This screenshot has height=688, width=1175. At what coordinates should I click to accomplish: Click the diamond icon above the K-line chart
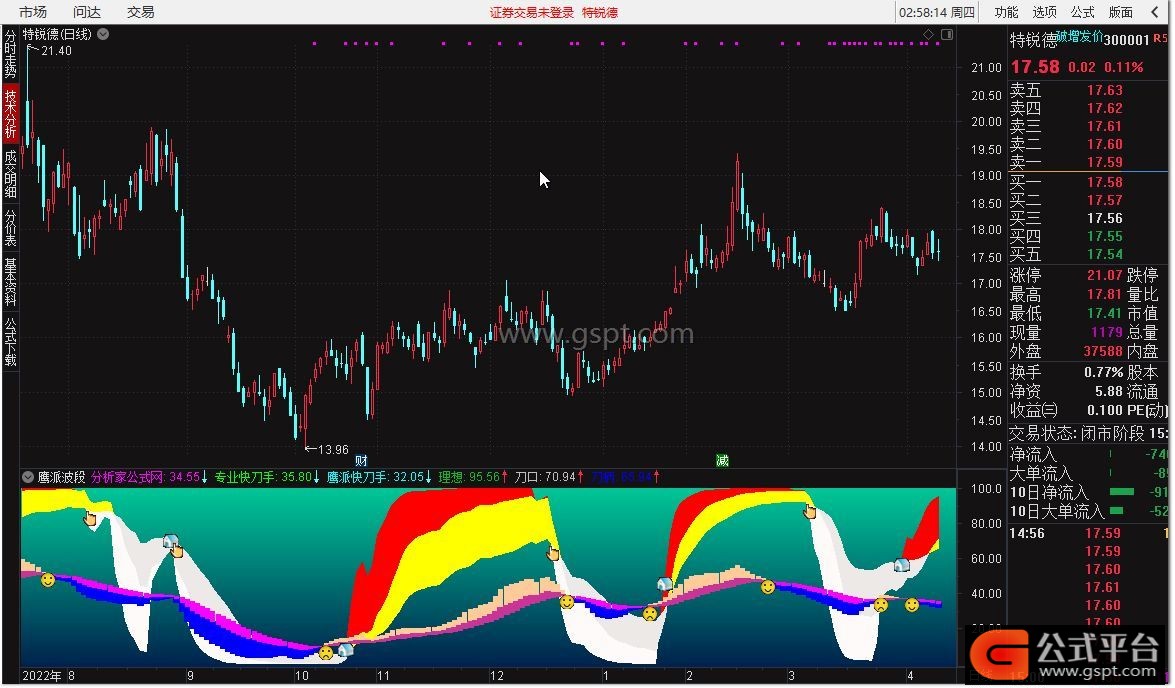click(x=929, y=34)
